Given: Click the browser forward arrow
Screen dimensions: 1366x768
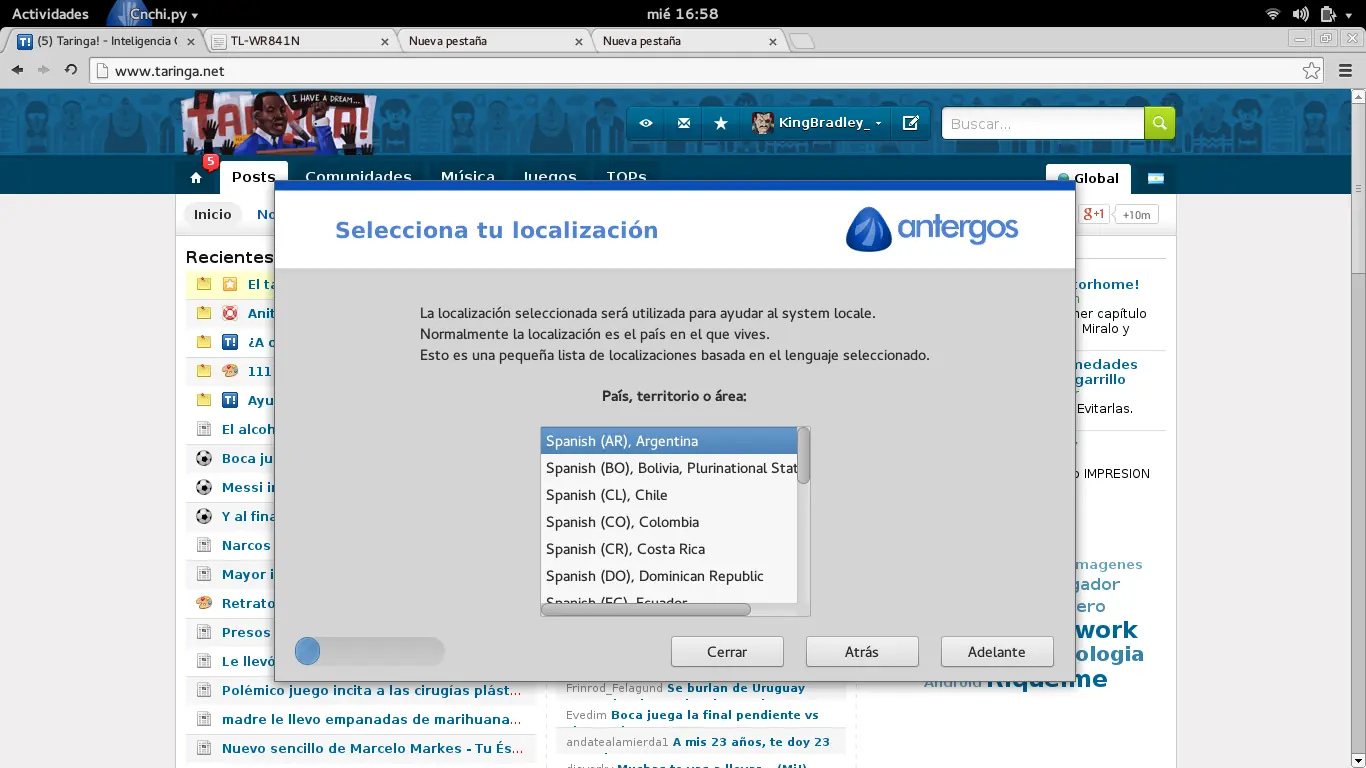Looking at the screenshot, I should [43, 70].
